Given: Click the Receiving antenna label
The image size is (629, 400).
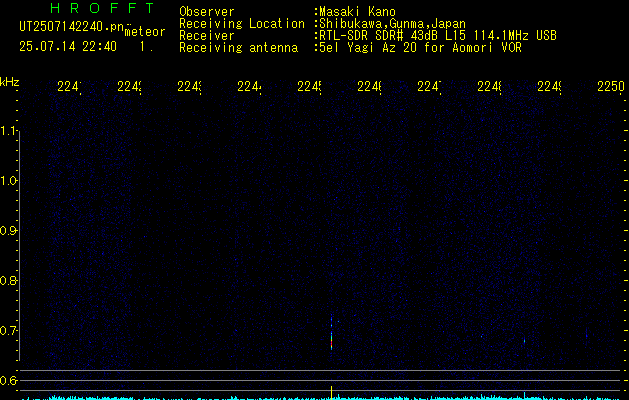Looking at the screenshot, I should pos(239,48).
